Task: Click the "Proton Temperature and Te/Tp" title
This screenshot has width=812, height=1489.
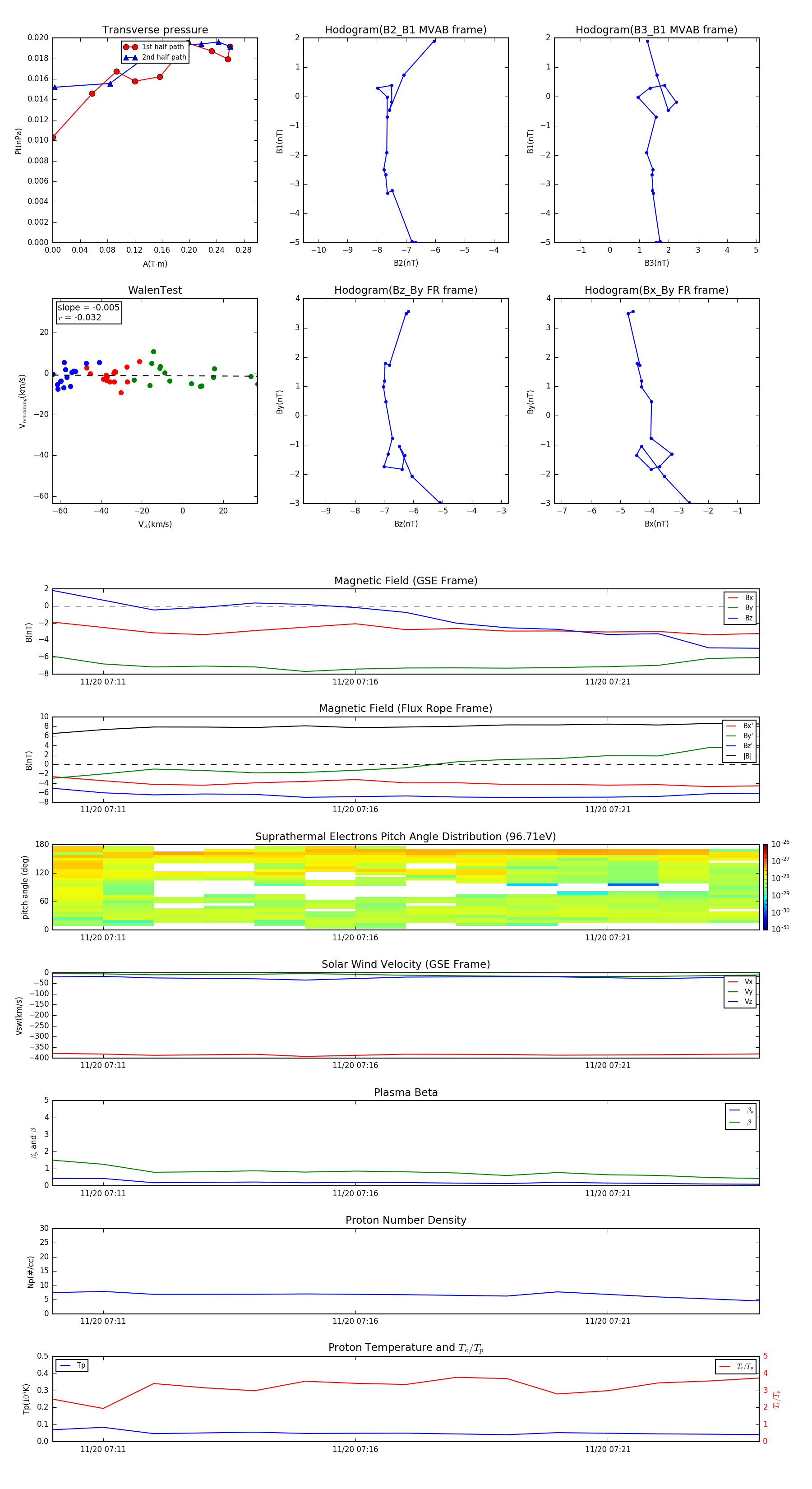Action: coord(406,1348)
